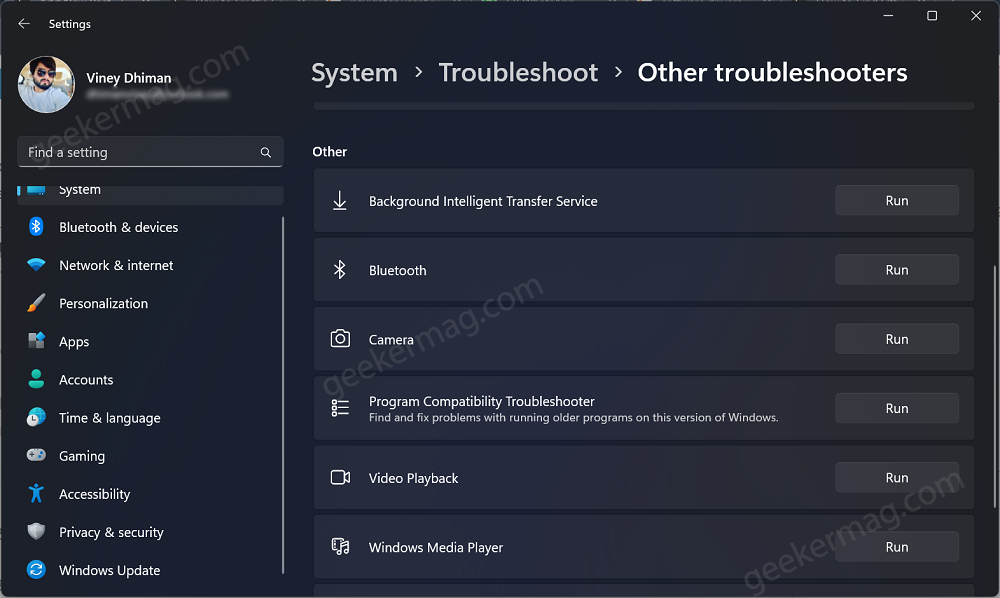
Task: Click the Time & language clock icon
Action: coord(36,418)
